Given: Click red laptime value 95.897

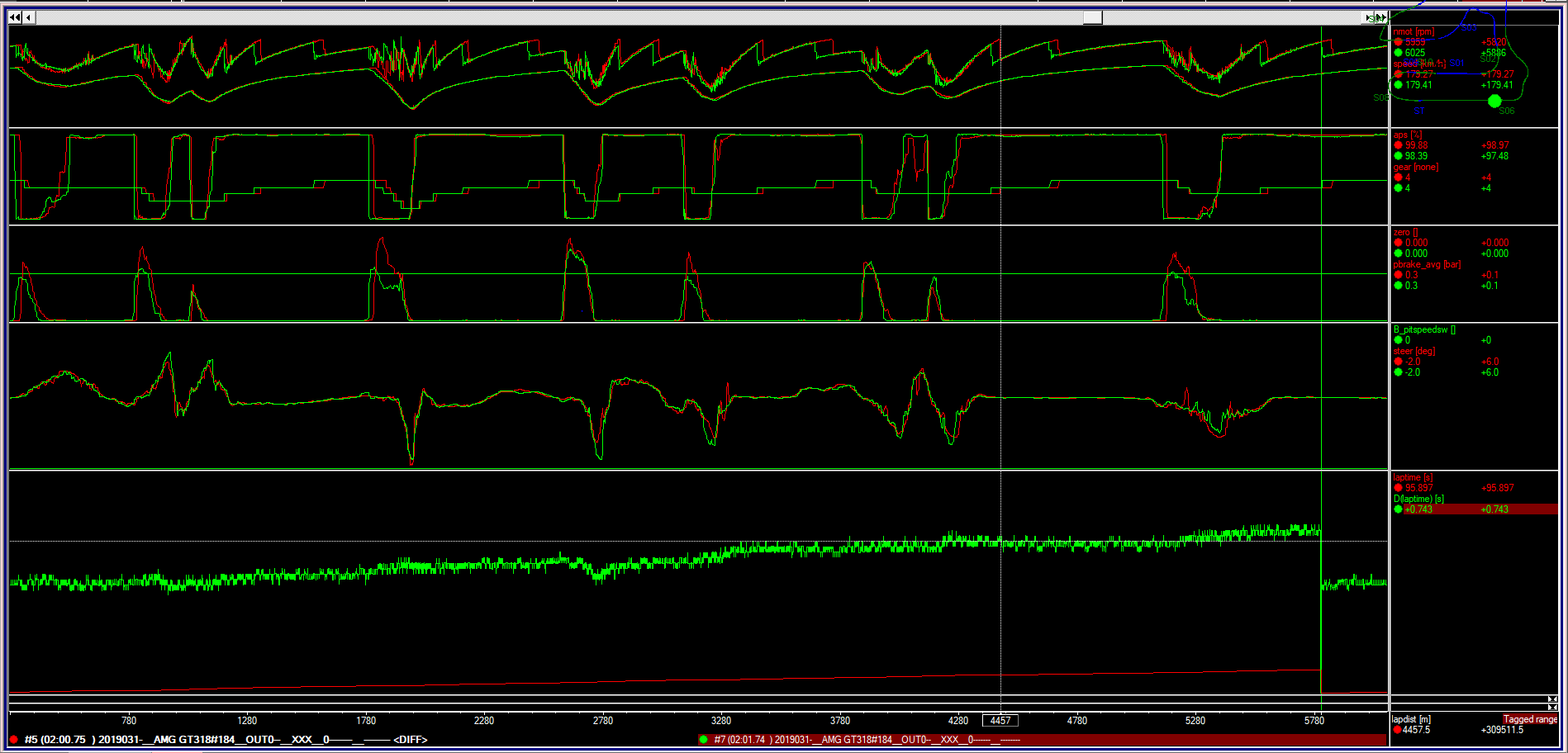Looking at the screenshot, I should tap(1419, 488).
